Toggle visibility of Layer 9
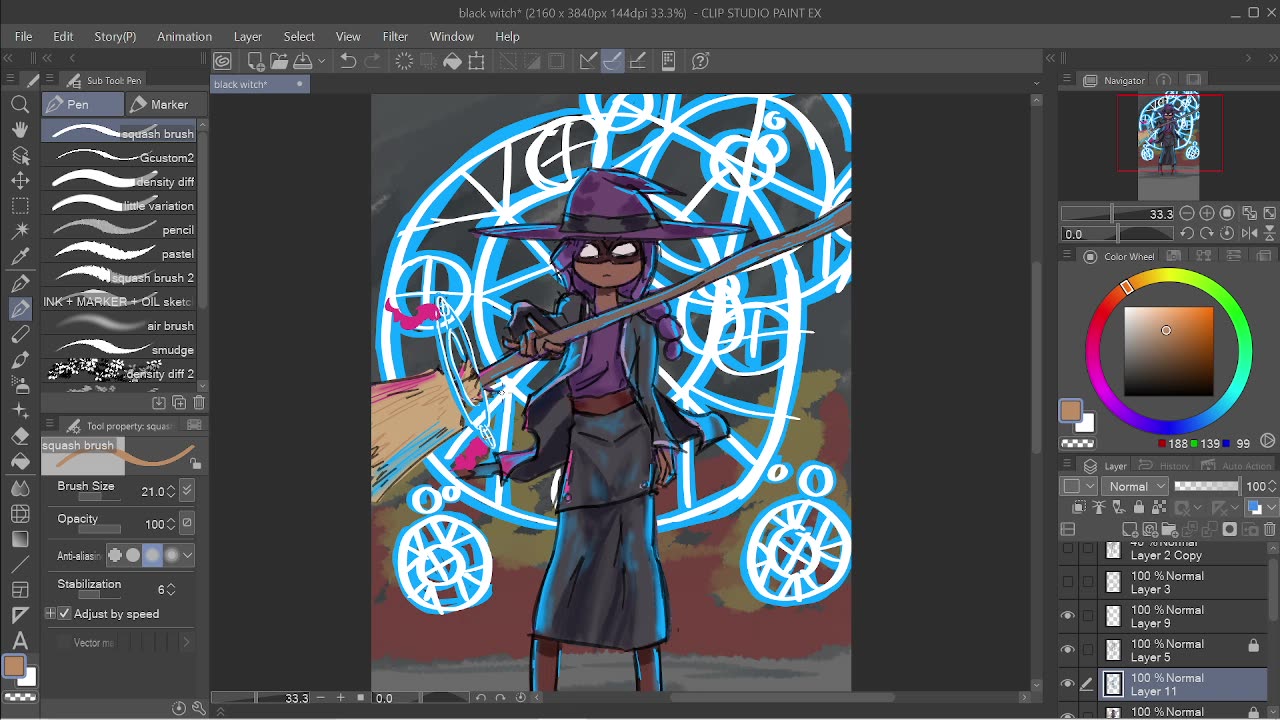This screenshot has height=720, width=1280. point(1068,616)
